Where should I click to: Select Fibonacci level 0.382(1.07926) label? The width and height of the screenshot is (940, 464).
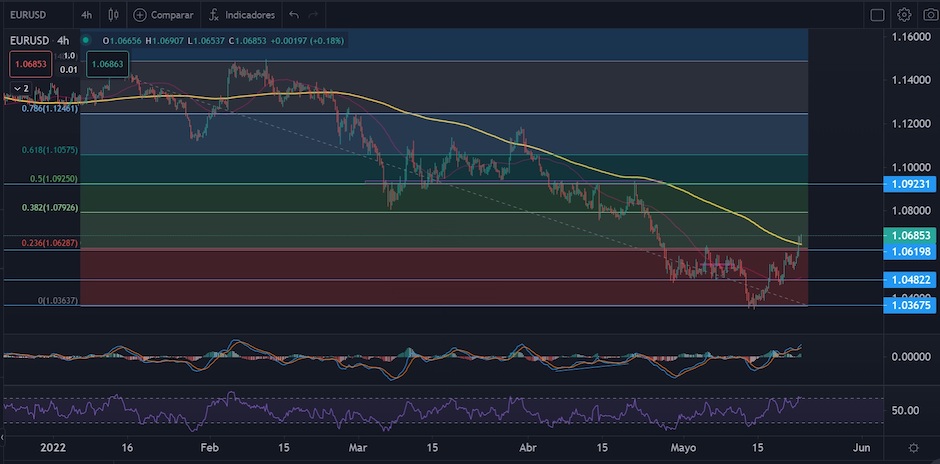click(x=50, y=208)
